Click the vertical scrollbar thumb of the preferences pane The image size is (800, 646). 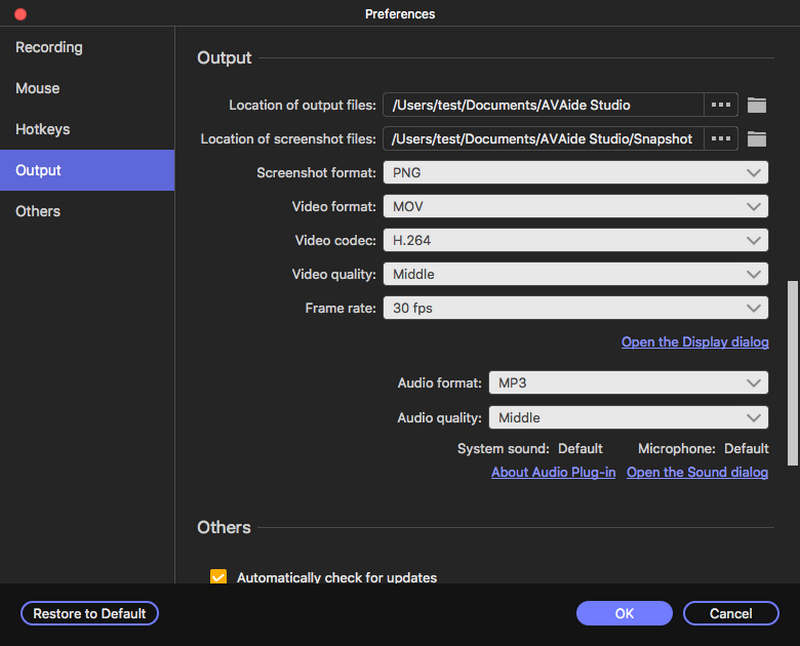[x=792, y=372]
